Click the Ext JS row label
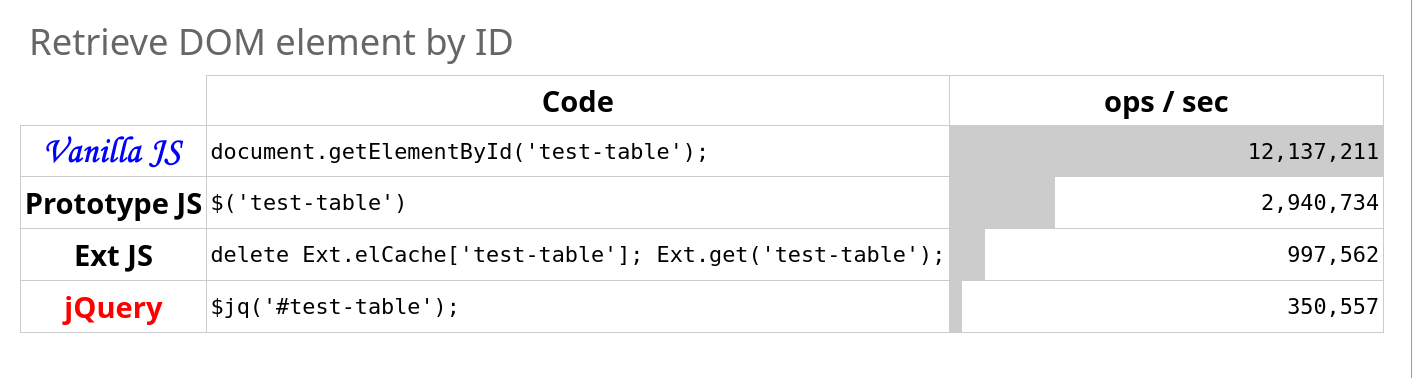The image size is (1412, 378). 114,255
